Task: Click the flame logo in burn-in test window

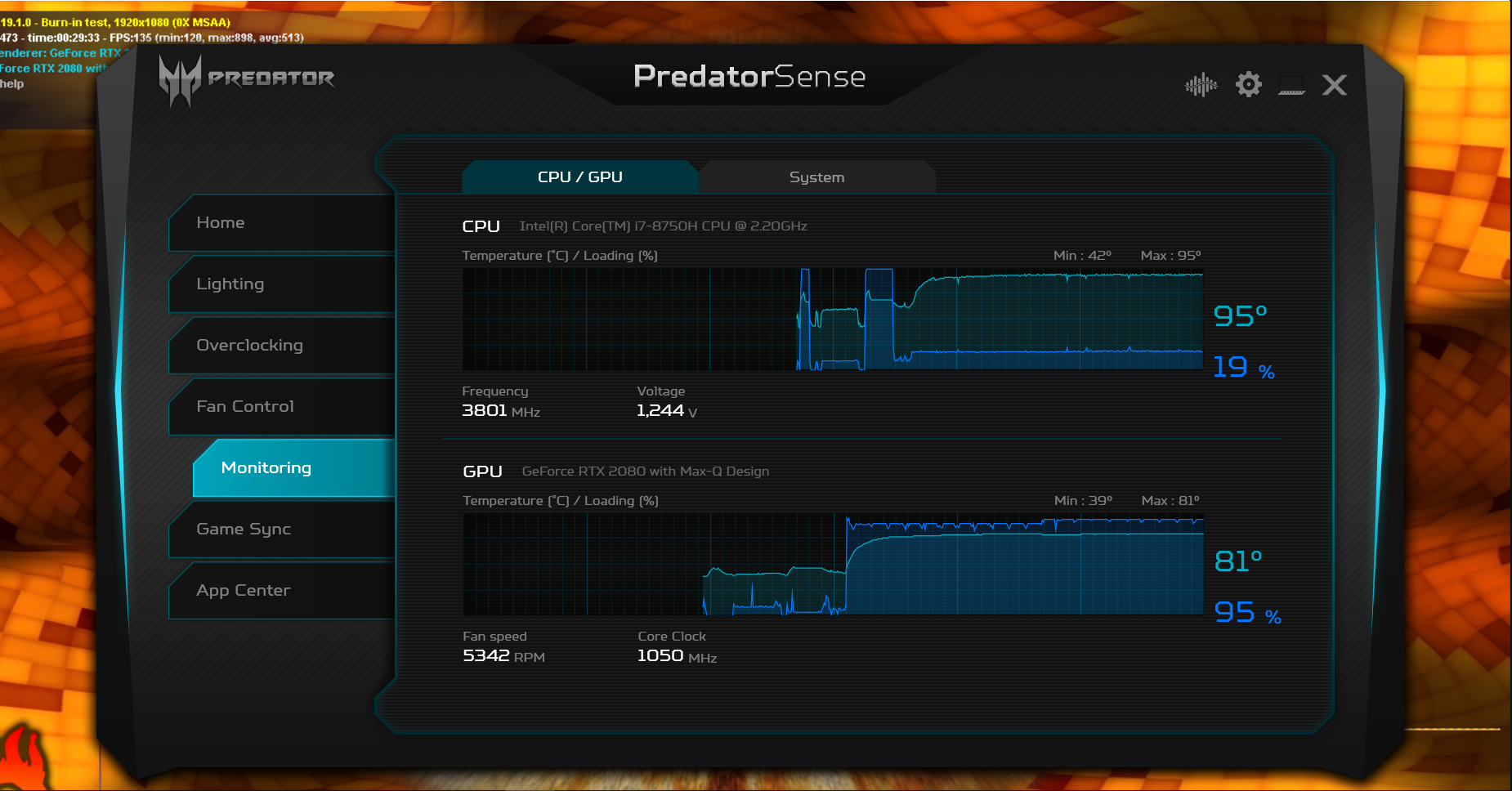Action: click(25, 756)
